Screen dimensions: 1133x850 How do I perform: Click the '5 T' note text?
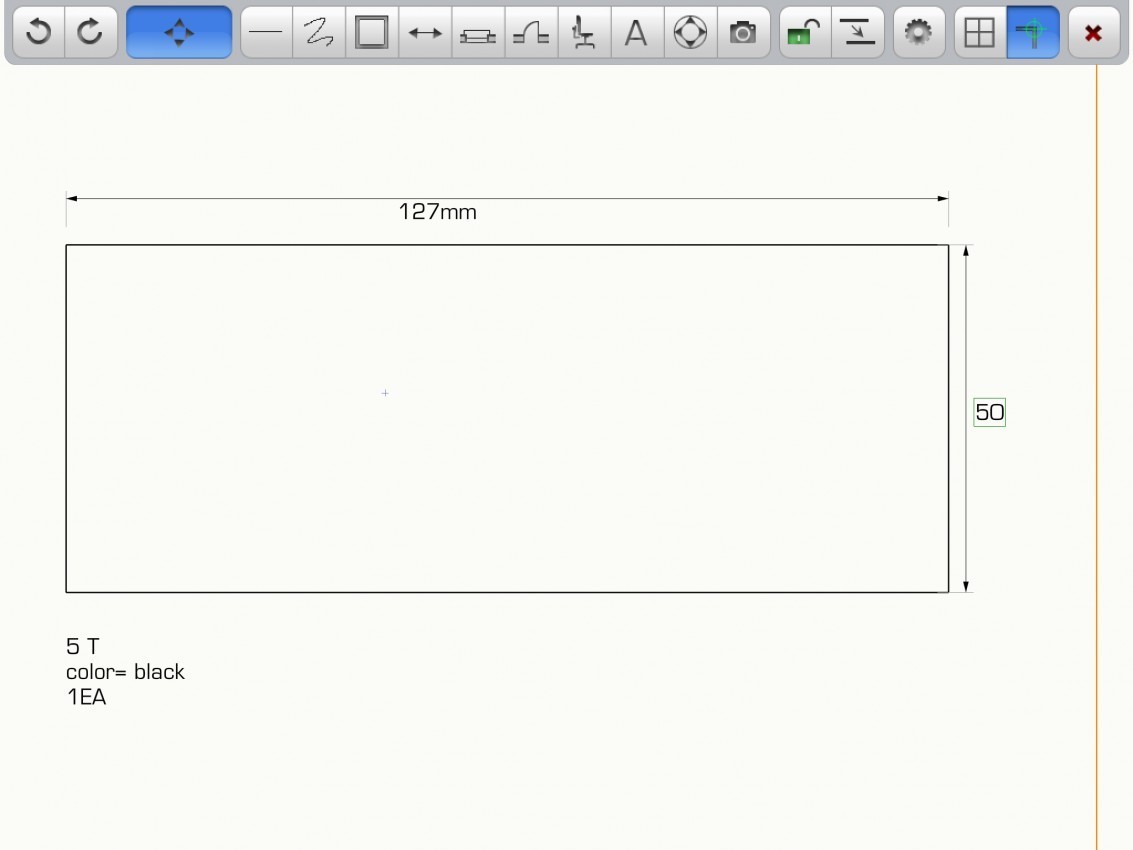(82, 645)
